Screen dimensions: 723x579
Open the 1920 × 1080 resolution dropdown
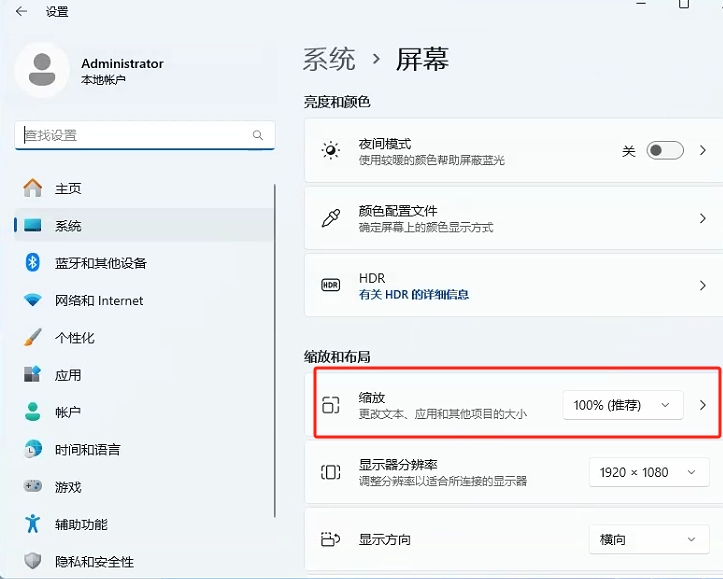coord(649,472)
